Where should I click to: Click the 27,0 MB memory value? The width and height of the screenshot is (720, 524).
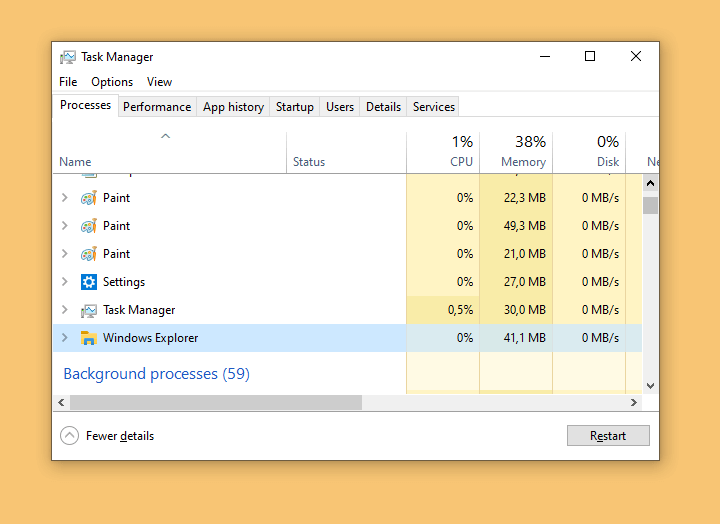pos(525,282)
